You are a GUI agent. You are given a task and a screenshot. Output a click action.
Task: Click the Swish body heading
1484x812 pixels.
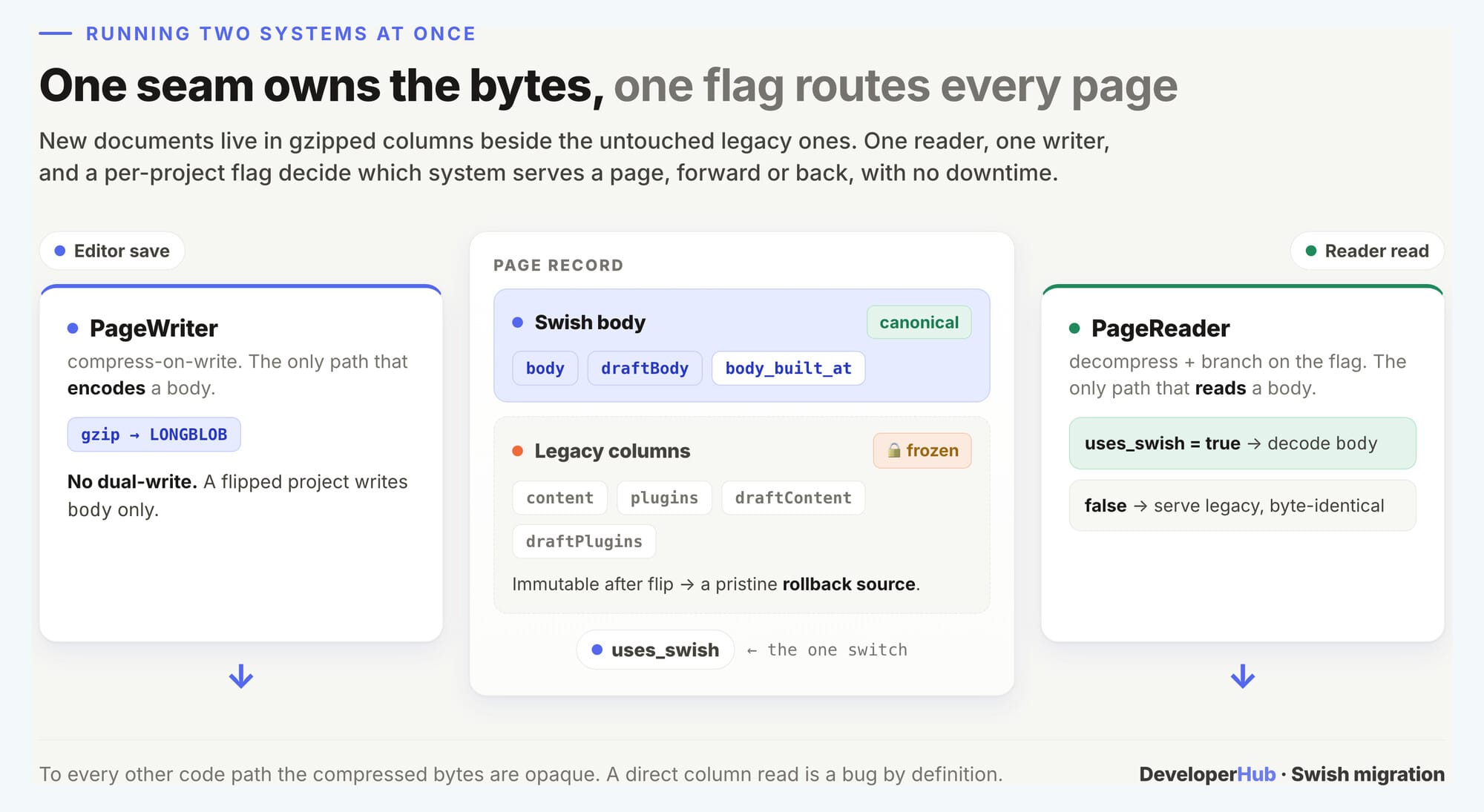point(590,323)
